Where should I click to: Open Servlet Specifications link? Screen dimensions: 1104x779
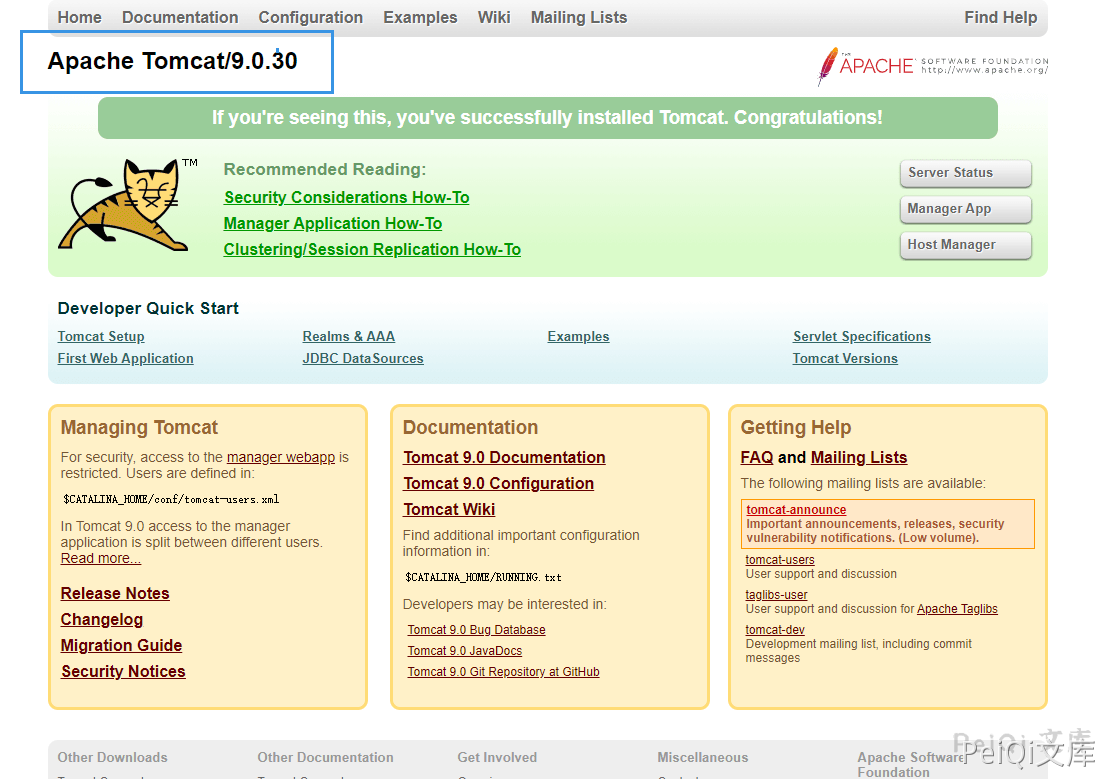point(862,337)
